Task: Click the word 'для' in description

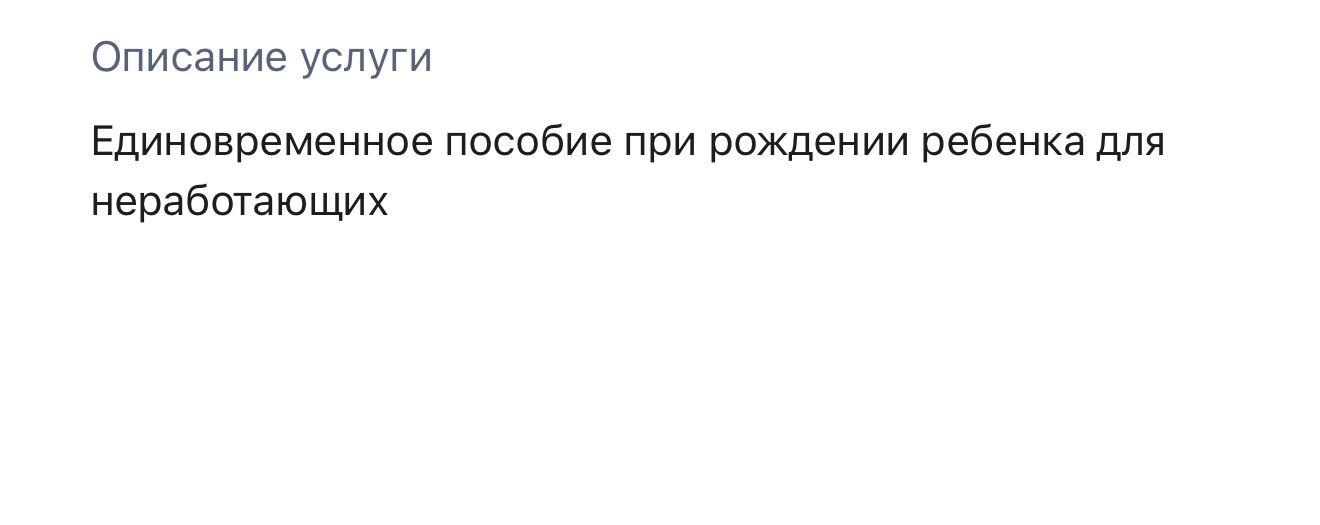Action: coord(1131,142)
